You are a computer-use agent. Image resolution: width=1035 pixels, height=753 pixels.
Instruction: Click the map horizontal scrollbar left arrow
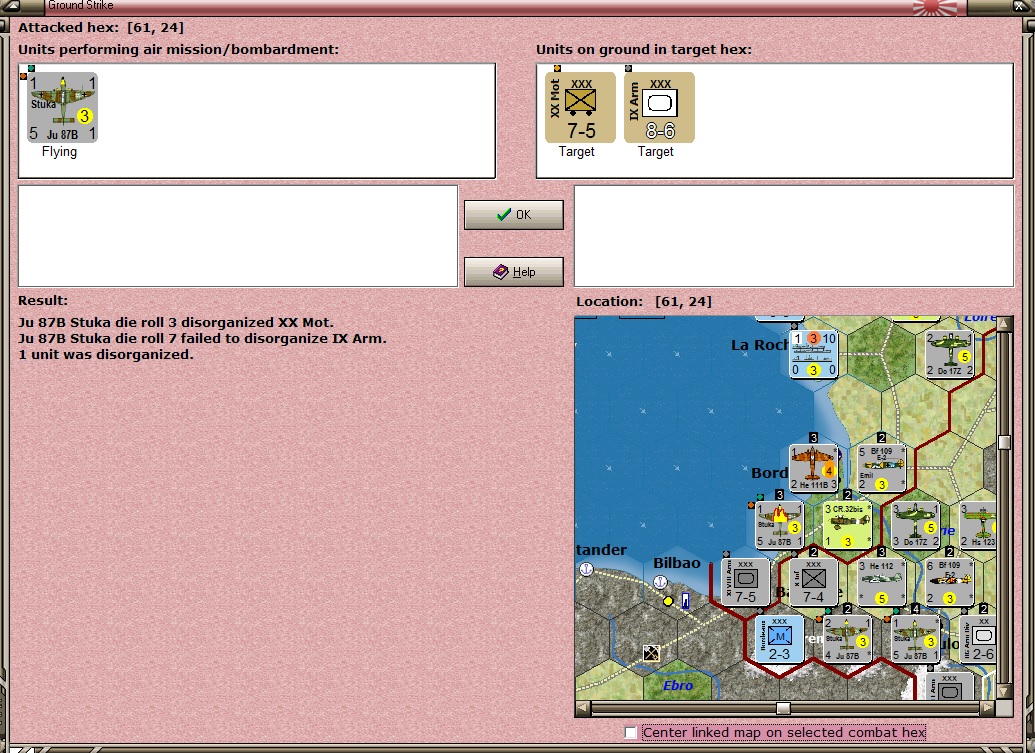click(583, 708)
